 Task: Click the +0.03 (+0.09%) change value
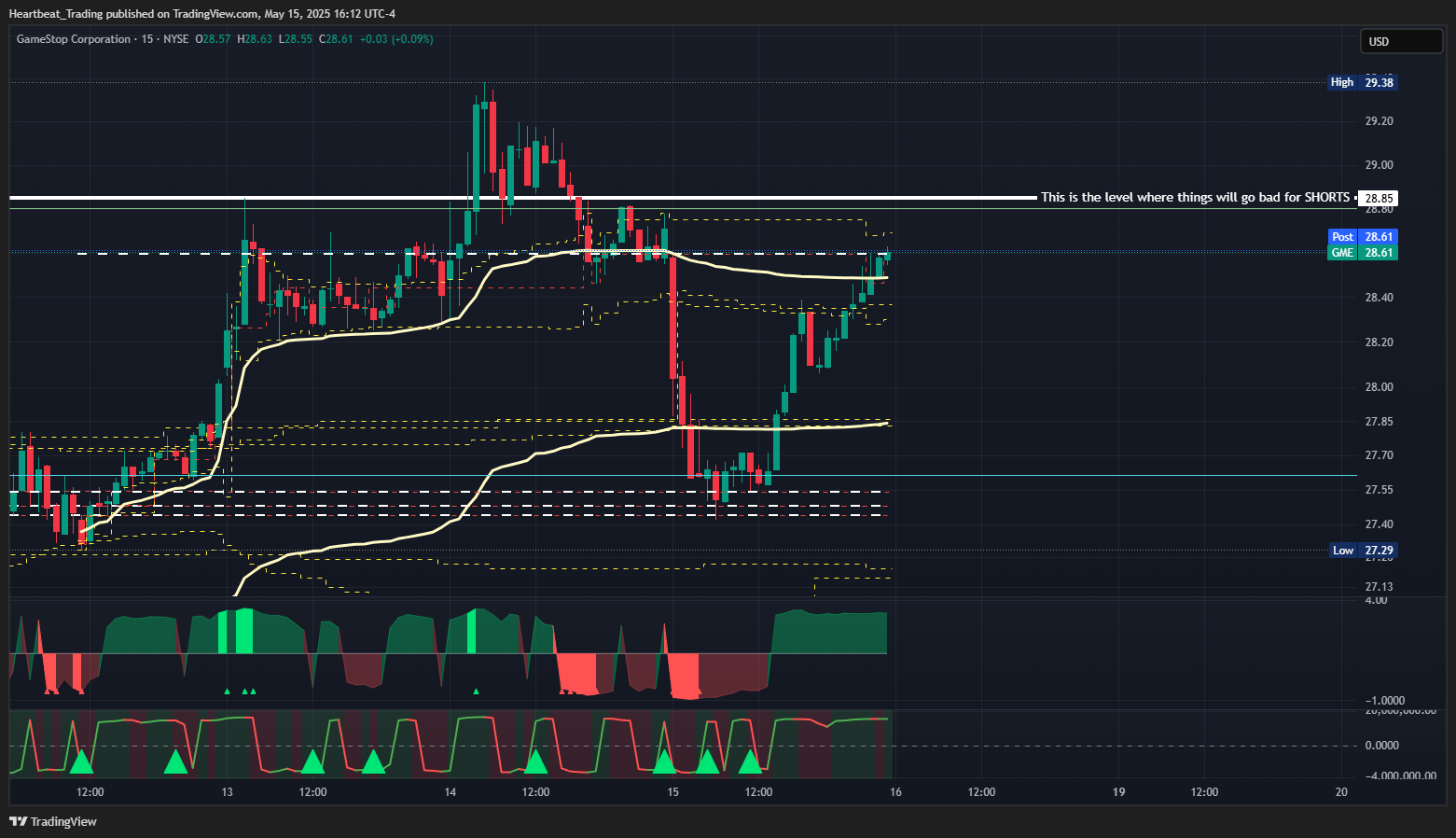[x=396, y=39]
